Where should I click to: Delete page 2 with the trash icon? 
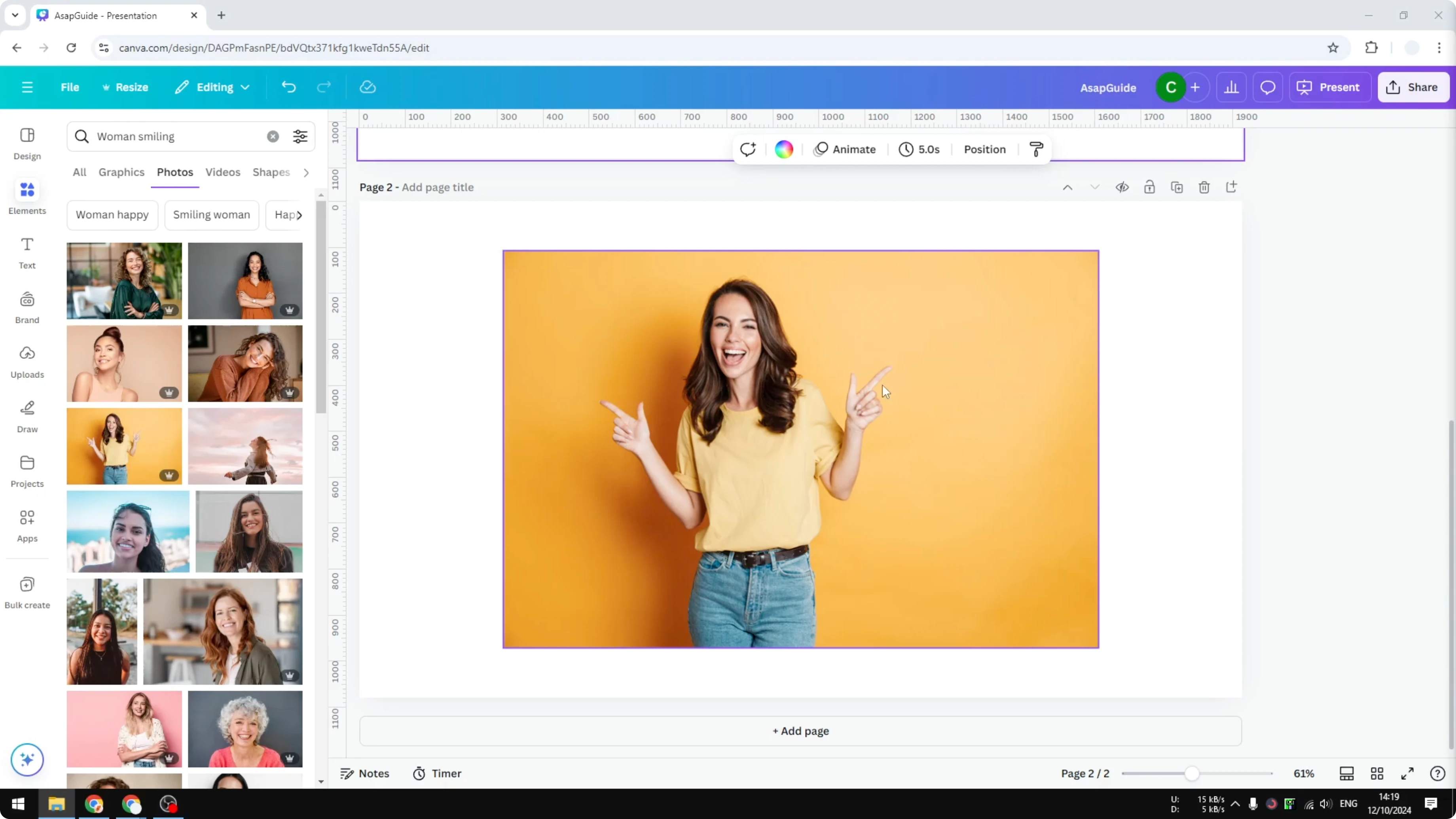pos(1204,187)
